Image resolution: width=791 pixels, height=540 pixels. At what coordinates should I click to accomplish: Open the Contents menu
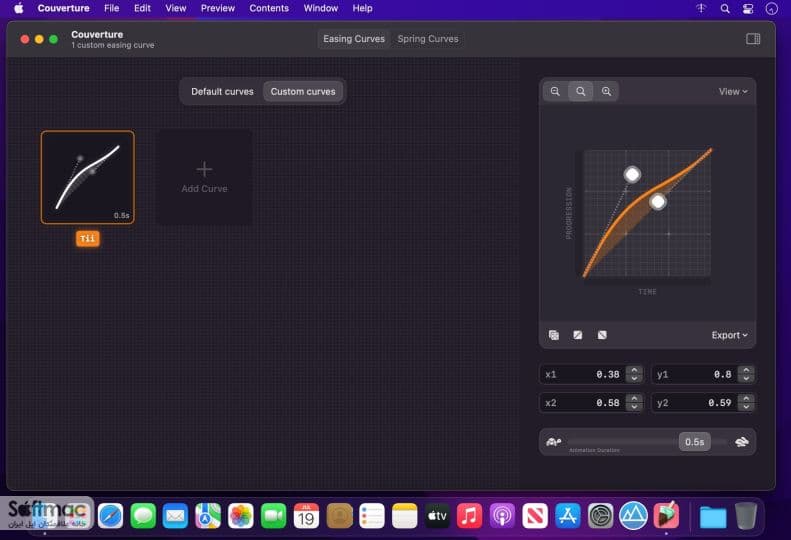[269, 8]
